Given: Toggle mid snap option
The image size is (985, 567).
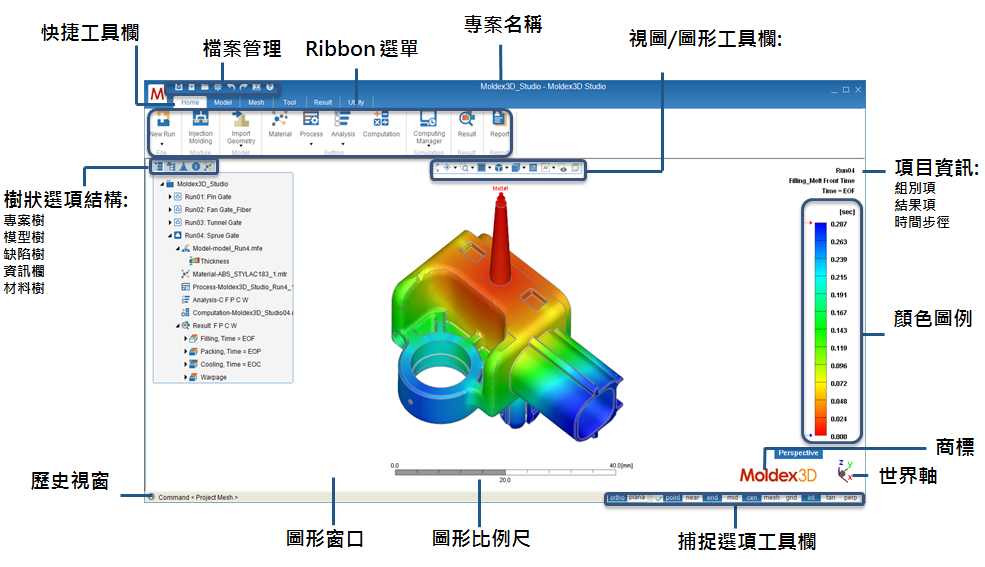Looking at the screenshot, I should (732, 498).
